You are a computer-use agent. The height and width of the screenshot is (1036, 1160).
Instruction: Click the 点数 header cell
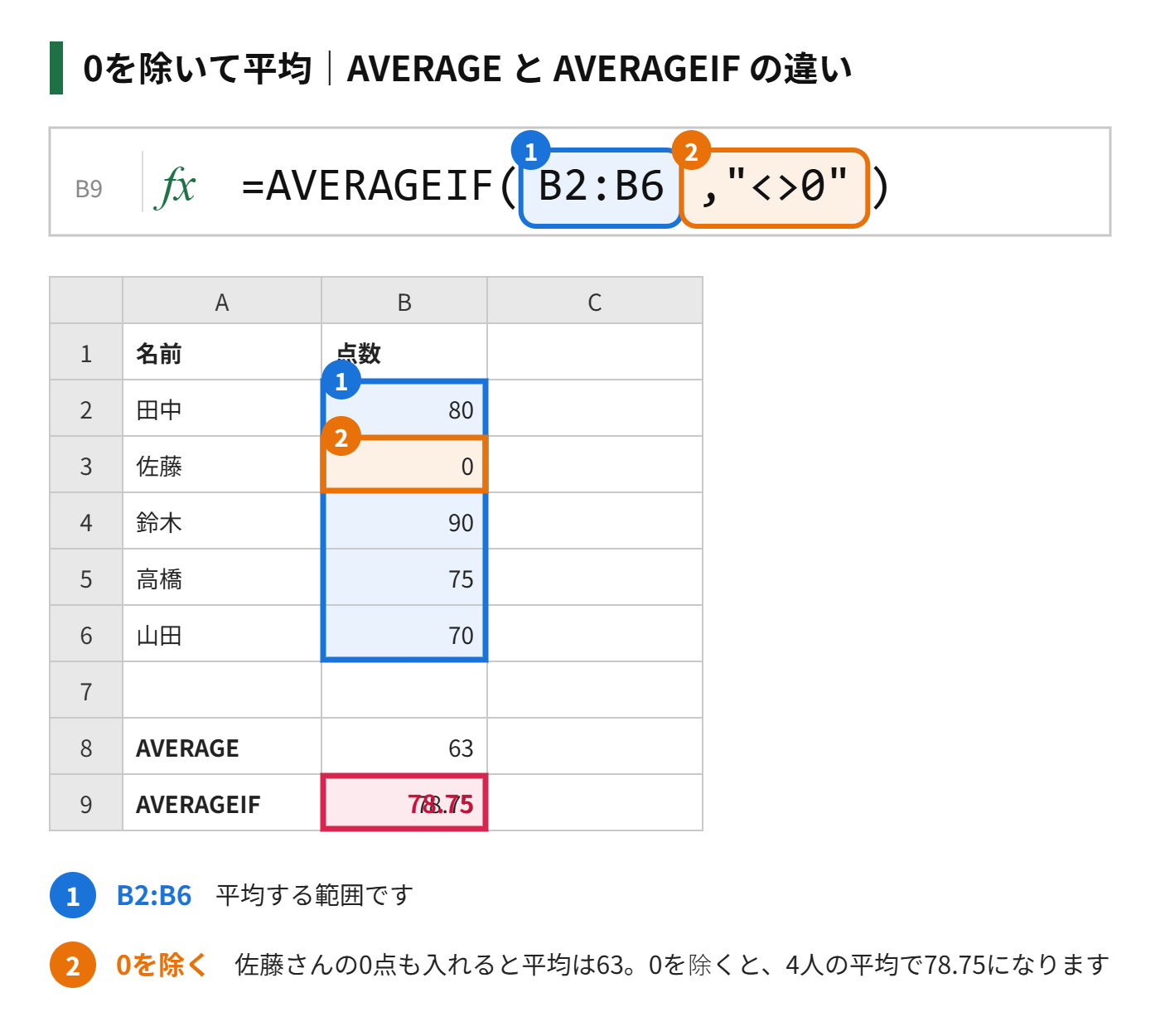tap(404, 352)
